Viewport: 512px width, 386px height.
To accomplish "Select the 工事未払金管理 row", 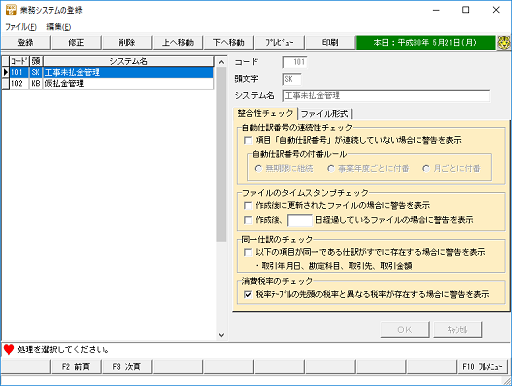I will [x=111, y=72].
